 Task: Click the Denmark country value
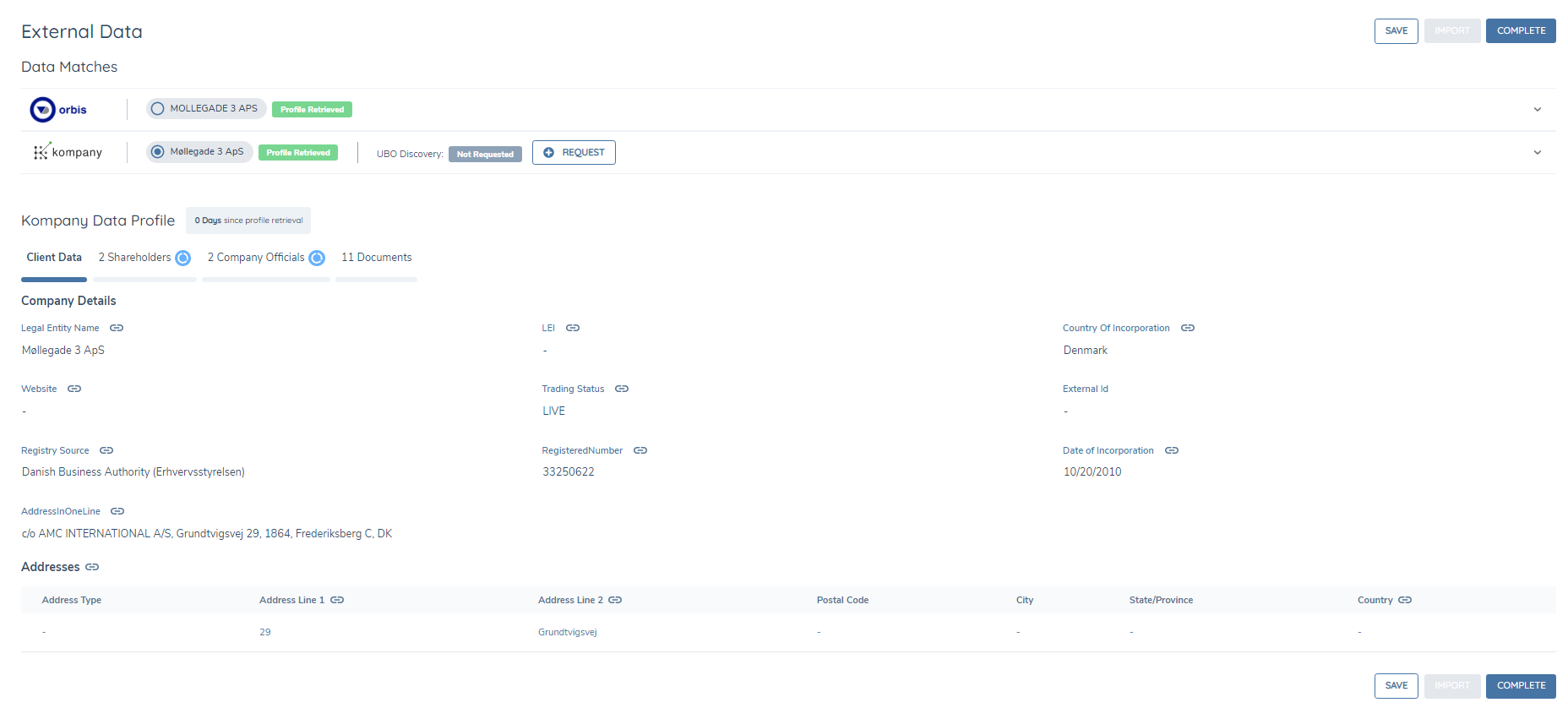point(1086,351)
